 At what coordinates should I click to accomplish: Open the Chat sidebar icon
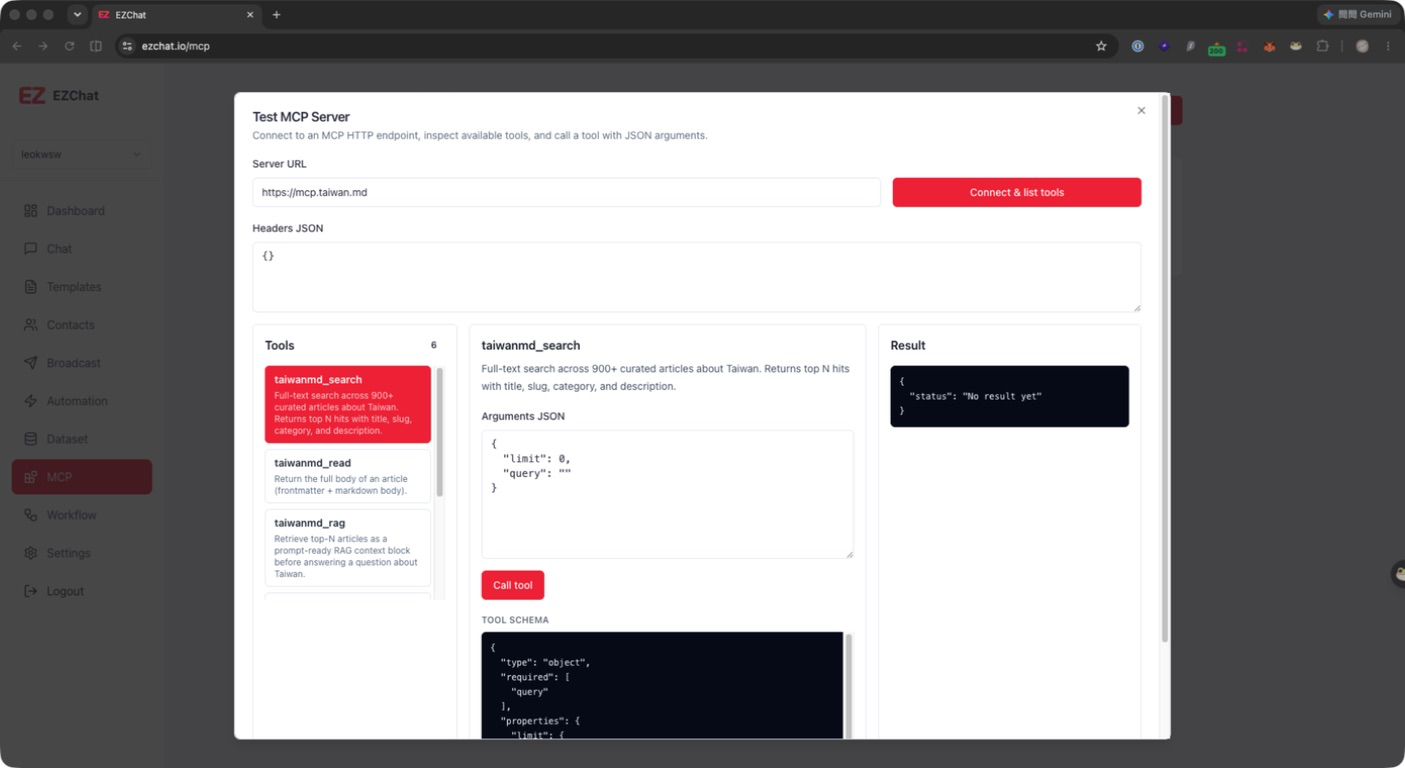[31, 249]
